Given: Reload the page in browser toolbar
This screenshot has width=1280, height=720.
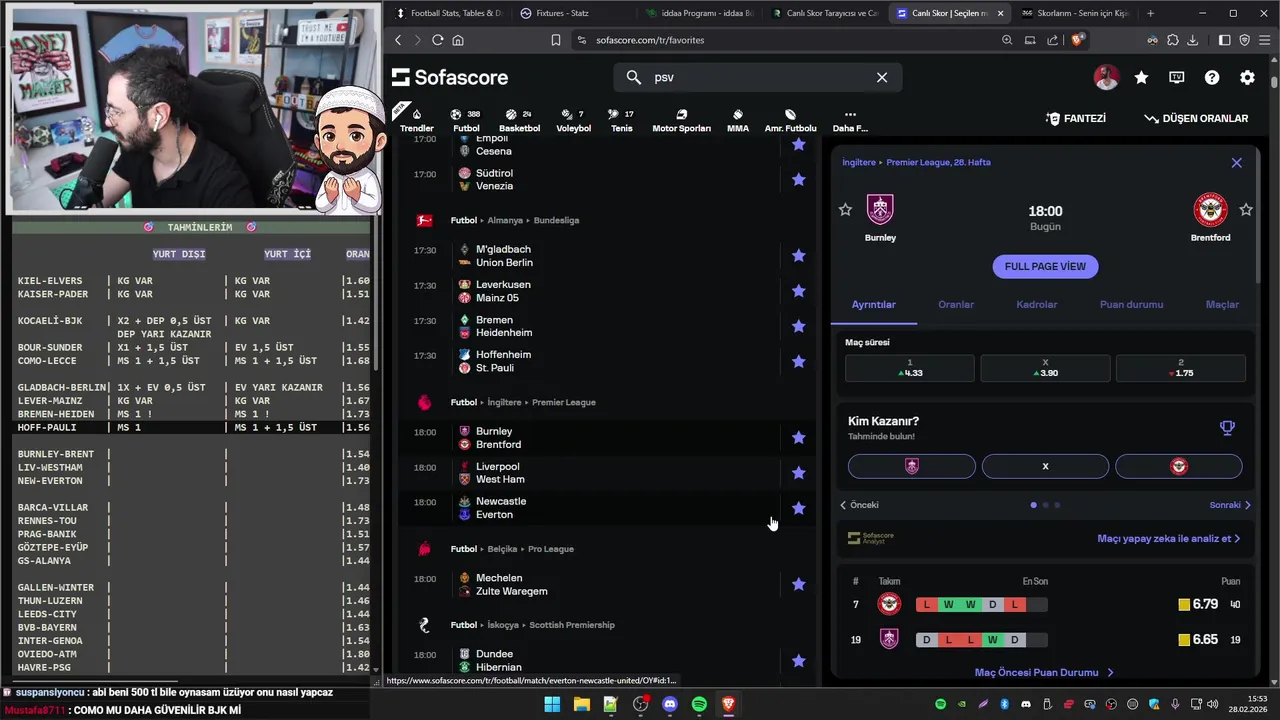Looking at the screenshot, I should 437,40.
